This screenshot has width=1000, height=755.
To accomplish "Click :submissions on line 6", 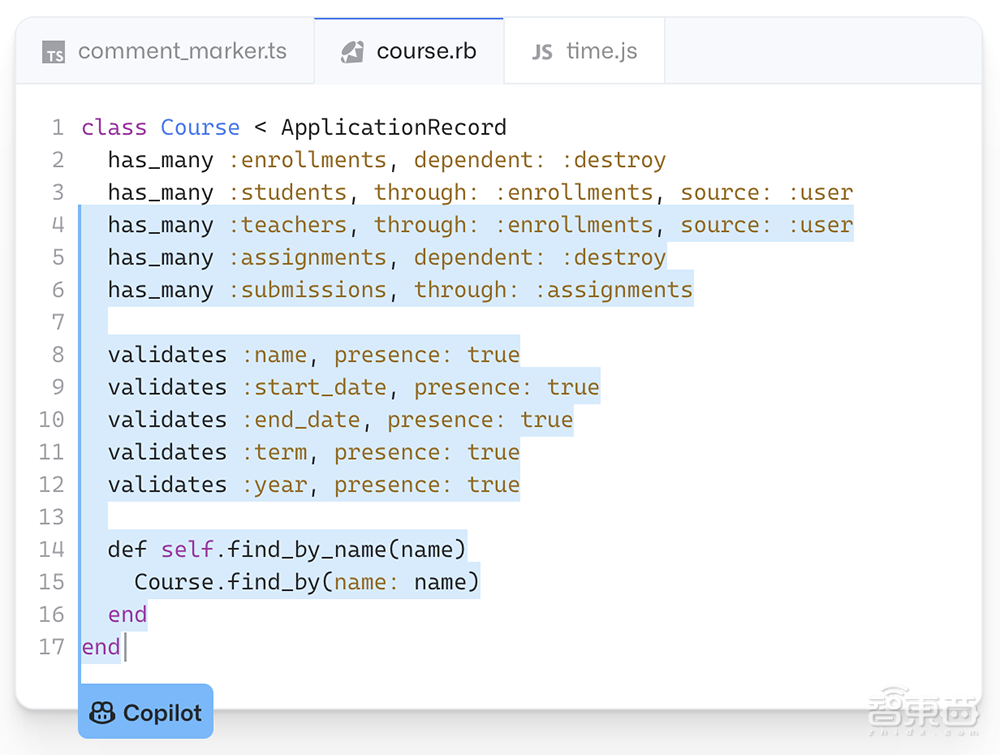I will pos(307,290).
